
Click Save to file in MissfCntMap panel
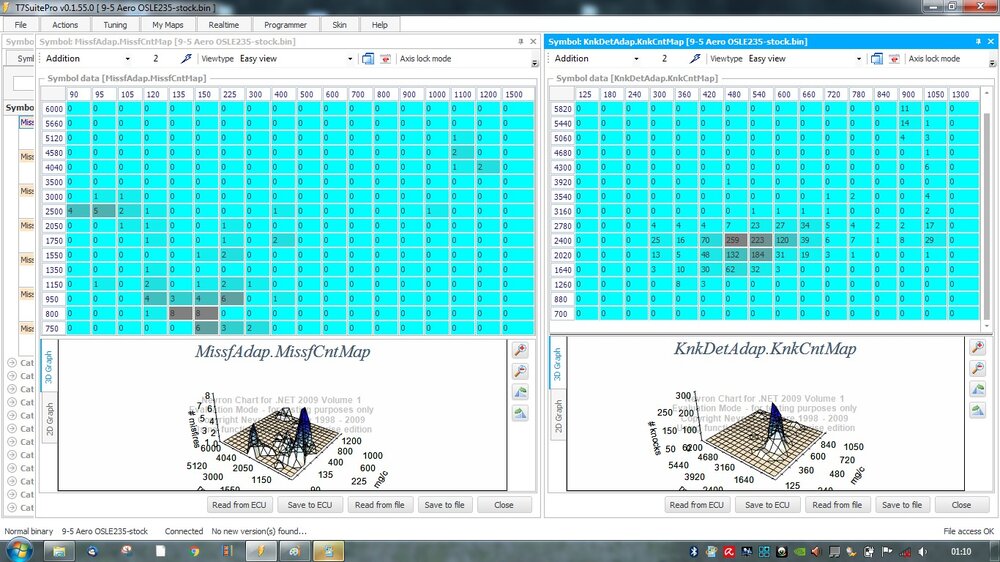(445, 505)
